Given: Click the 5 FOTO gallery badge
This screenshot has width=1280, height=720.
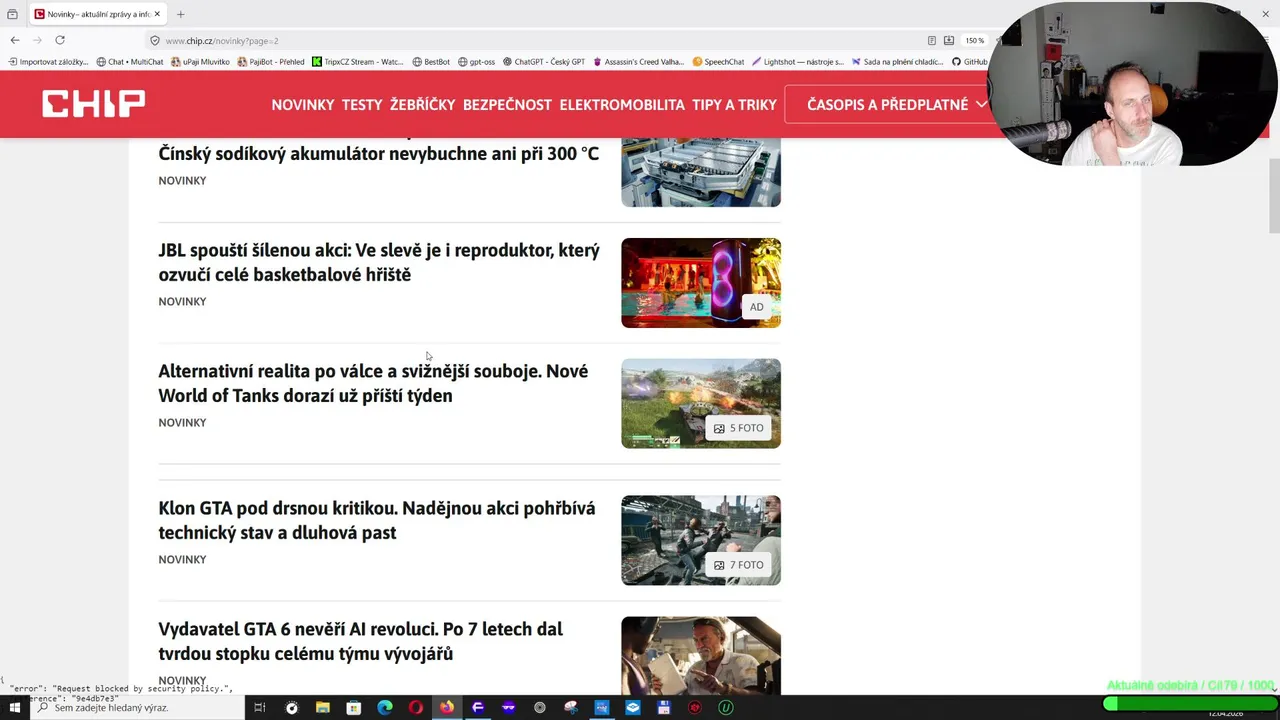Looking at the screenshot, I should click(x=739, y=428).
